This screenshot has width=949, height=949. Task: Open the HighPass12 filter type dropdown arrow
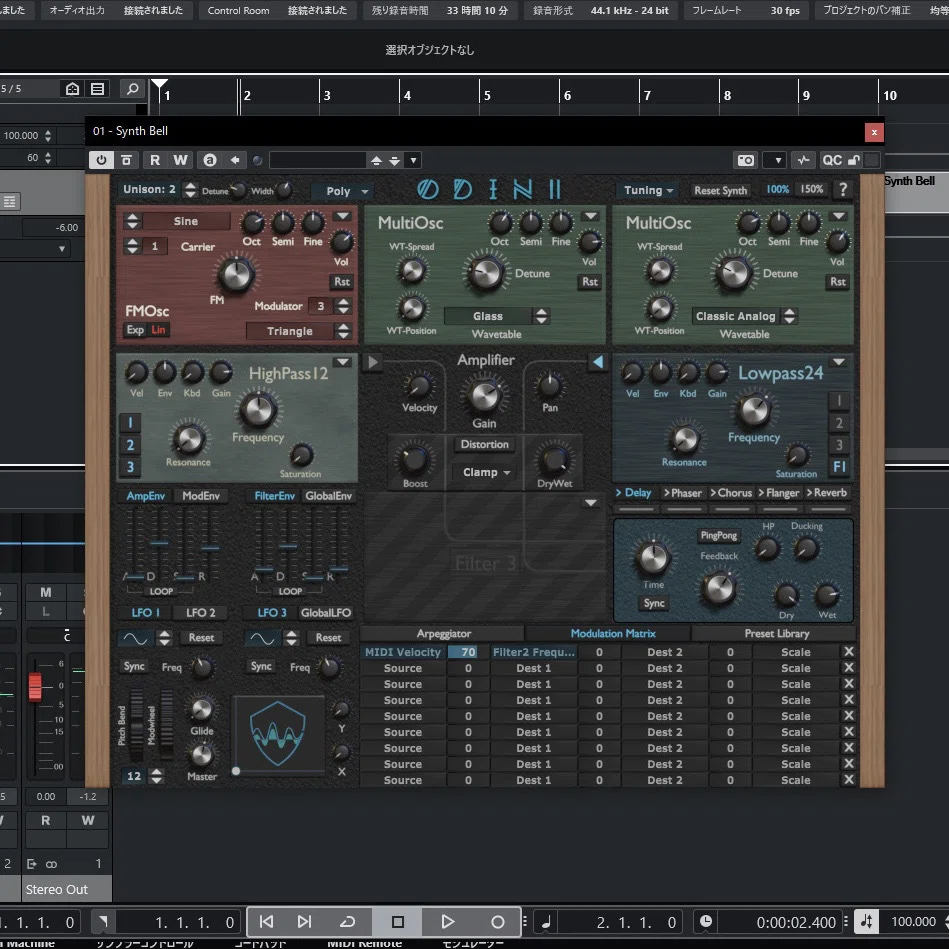(x=343, y=362)
